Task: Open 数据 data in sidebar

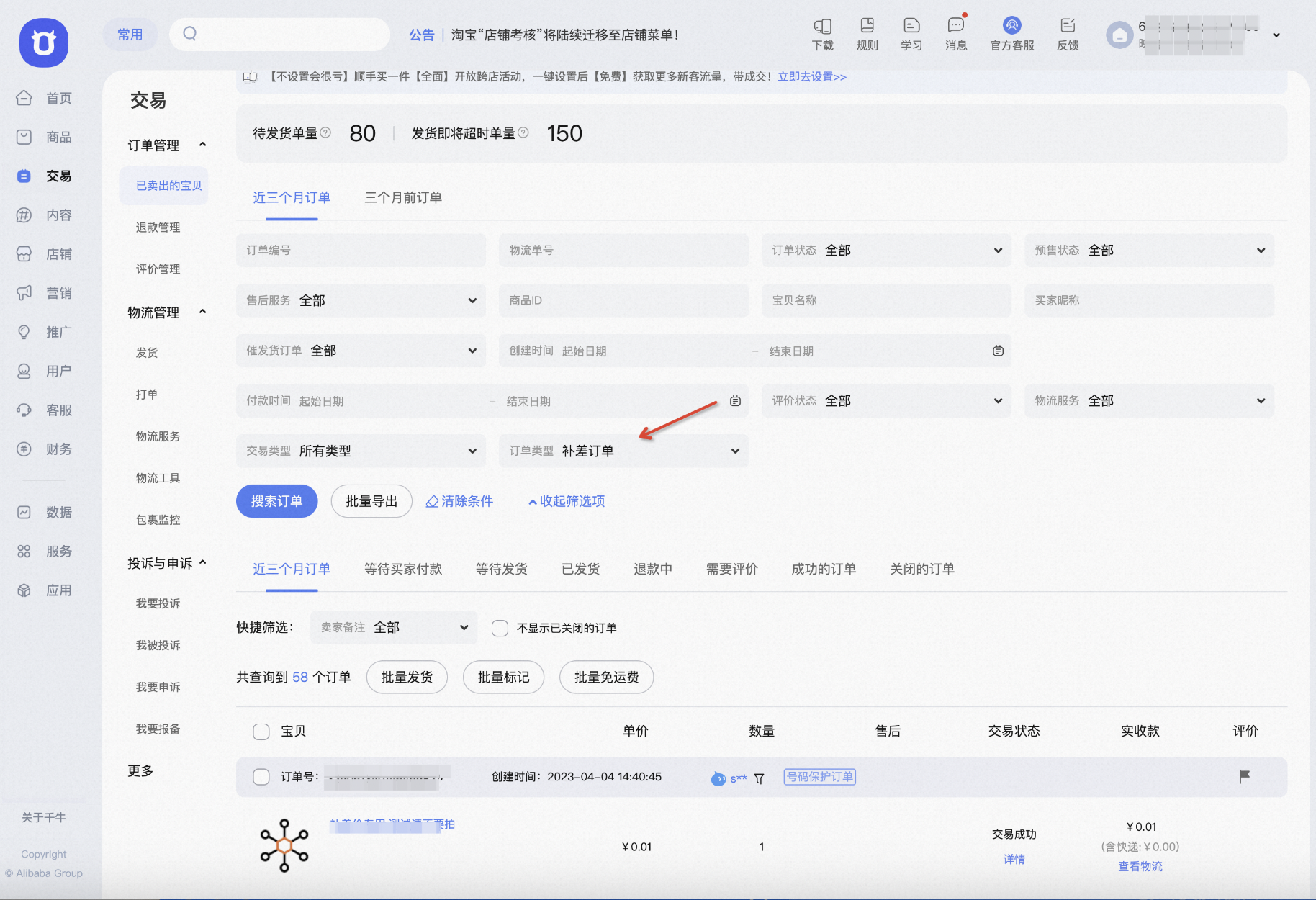Action: 45,512
